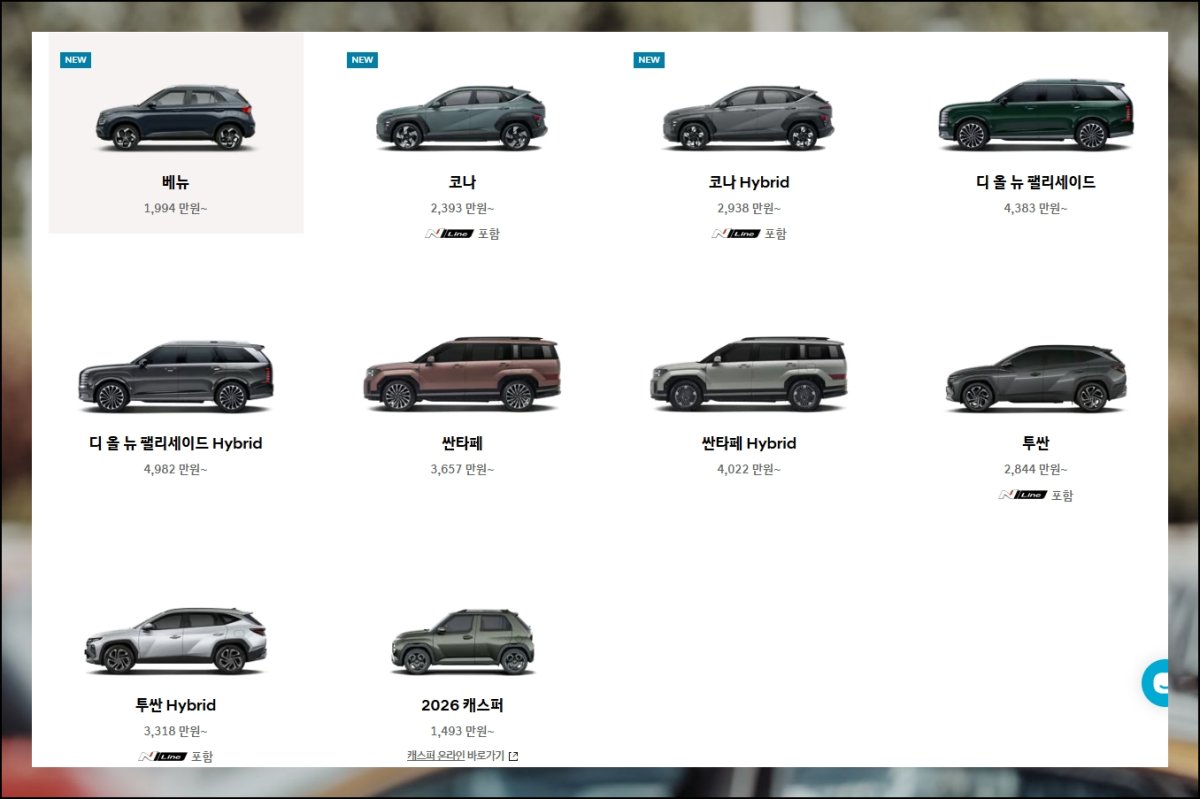Click the 1,994 만원~ price text
Viewport: 1200px width, 799px height.
(x=176, y=209)
